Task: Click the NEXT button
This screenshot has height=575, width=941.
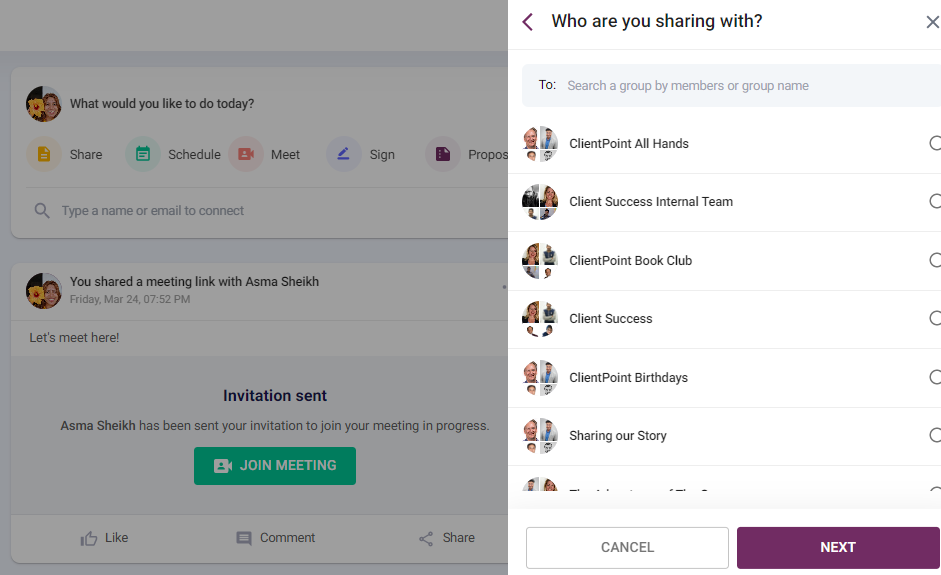Action: tap(838, 547)
